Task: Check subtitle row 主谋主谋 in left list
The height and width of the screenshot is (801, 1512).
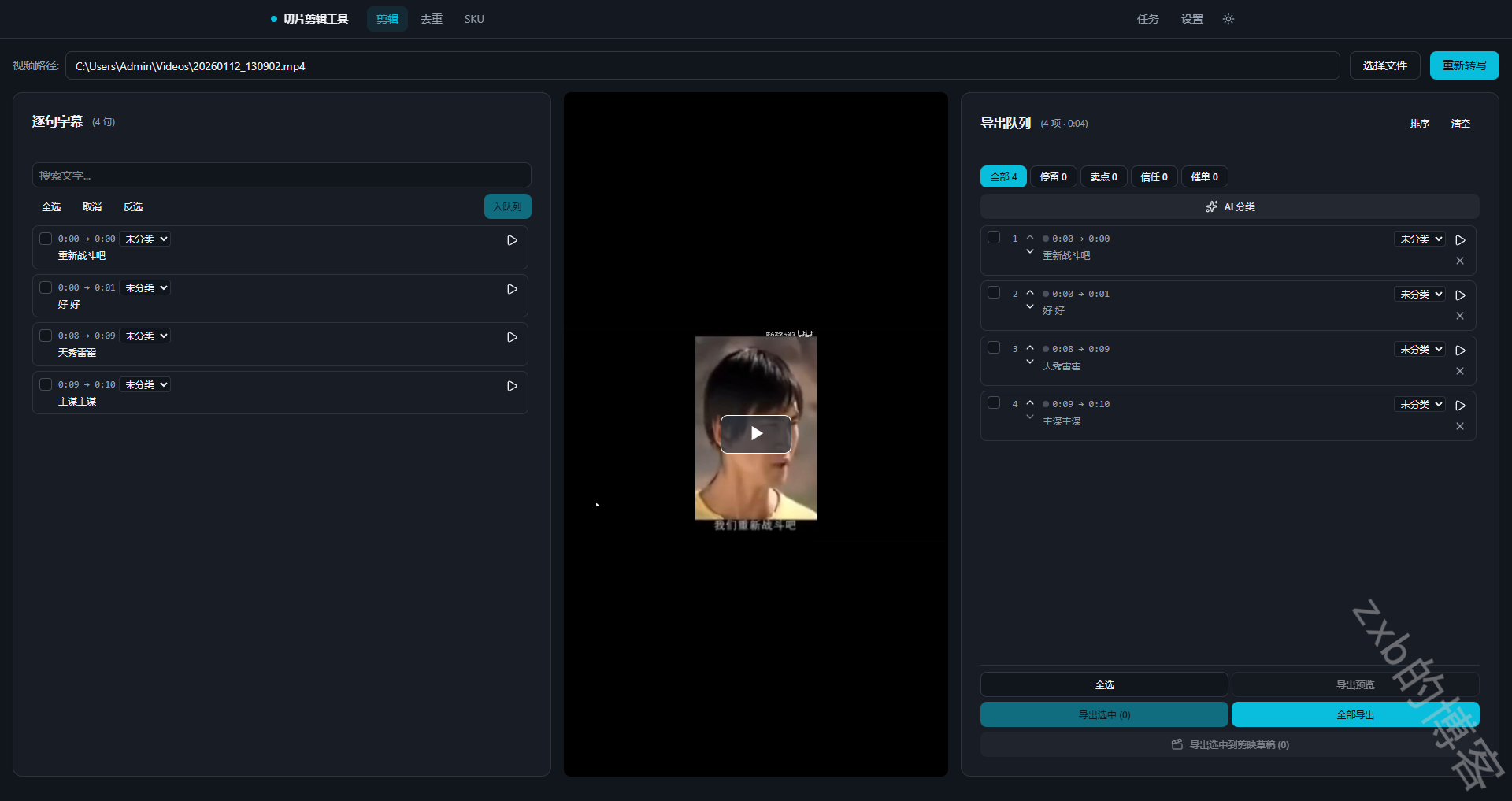Action: pos(46,384)
